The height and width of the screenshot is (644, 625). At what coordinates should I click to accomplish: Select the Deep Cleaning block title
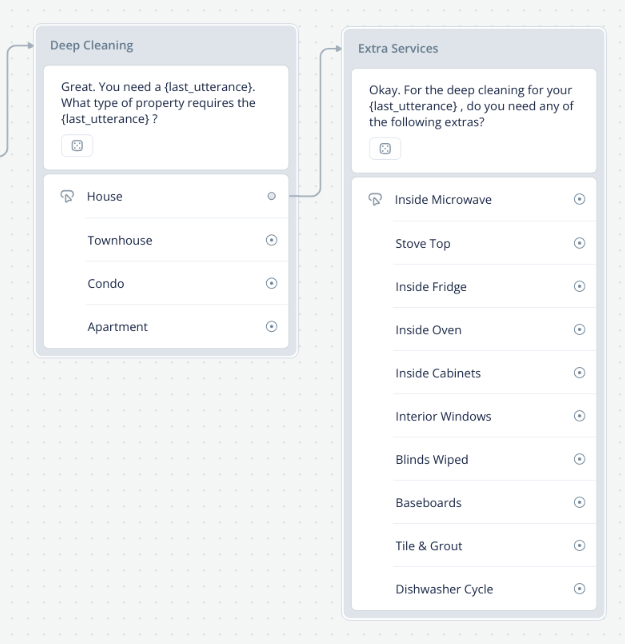[x=92, y=45]
